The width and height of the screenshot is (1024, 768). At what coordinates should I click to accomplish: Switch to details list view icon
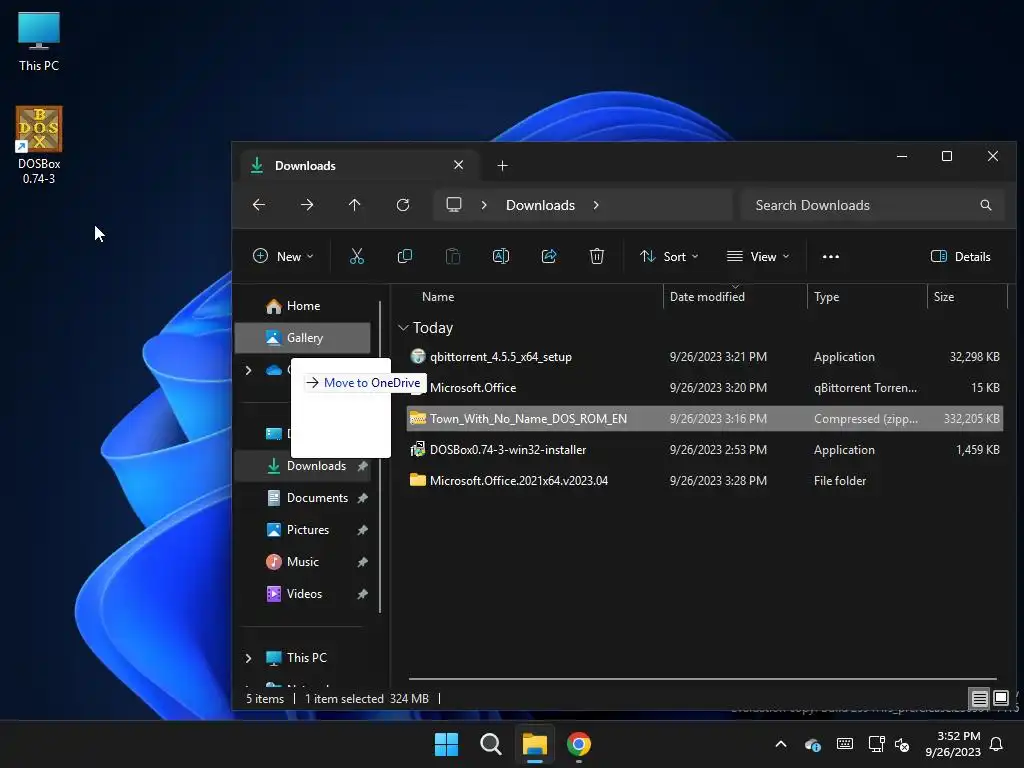[979, 699]
